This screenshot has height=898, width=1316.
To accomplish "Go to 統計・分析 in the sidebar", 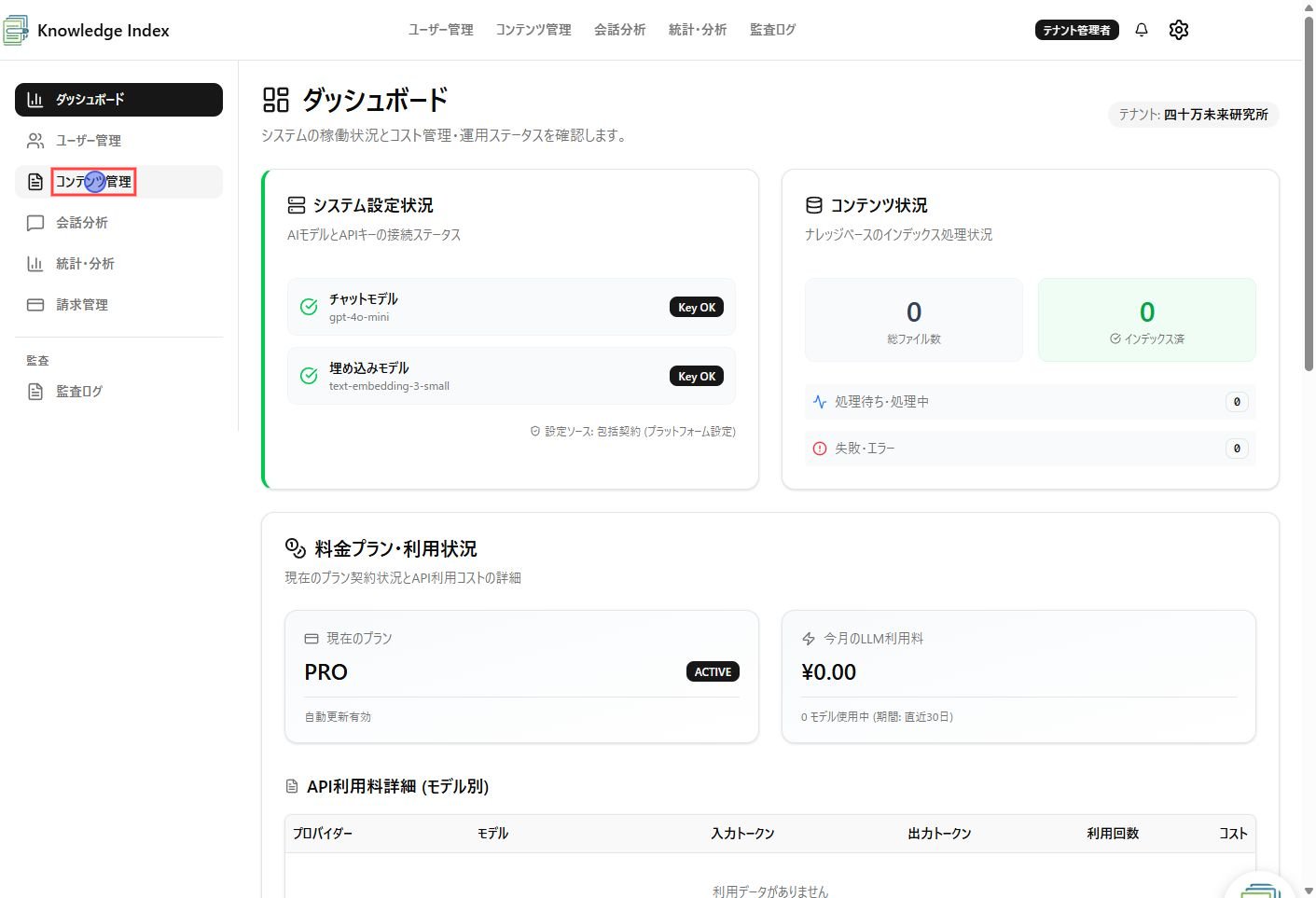I will [x=118, y=264].
